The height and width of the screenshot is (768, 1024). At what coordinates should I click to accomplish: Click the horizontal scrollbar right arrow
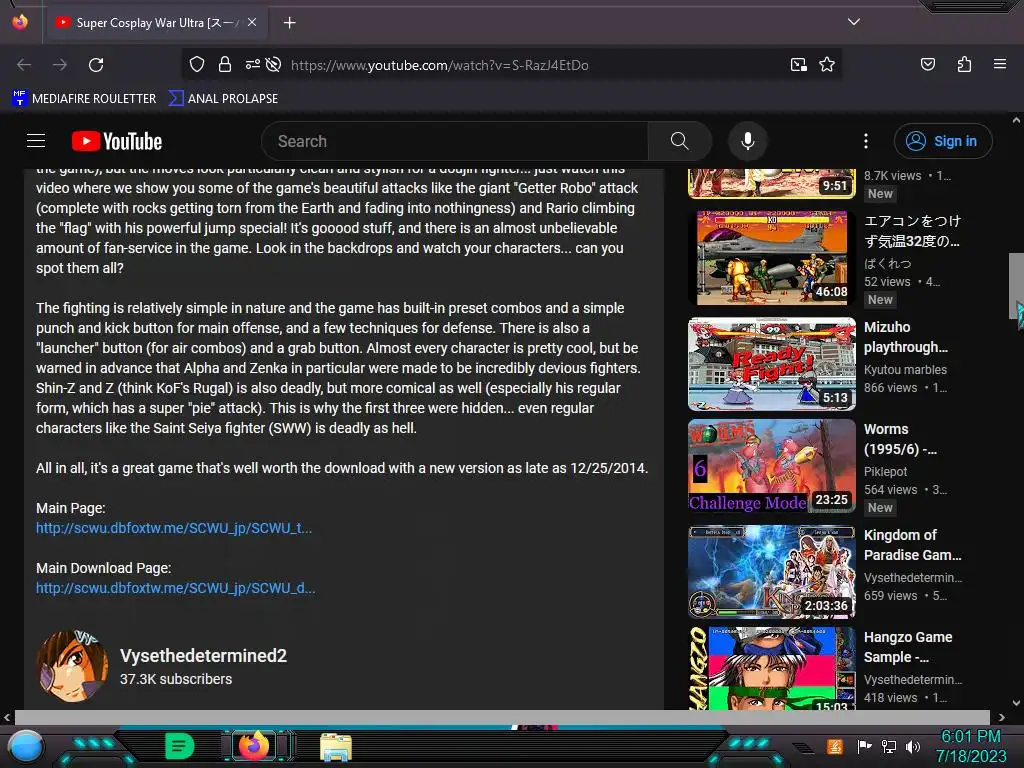[1001, 717]
